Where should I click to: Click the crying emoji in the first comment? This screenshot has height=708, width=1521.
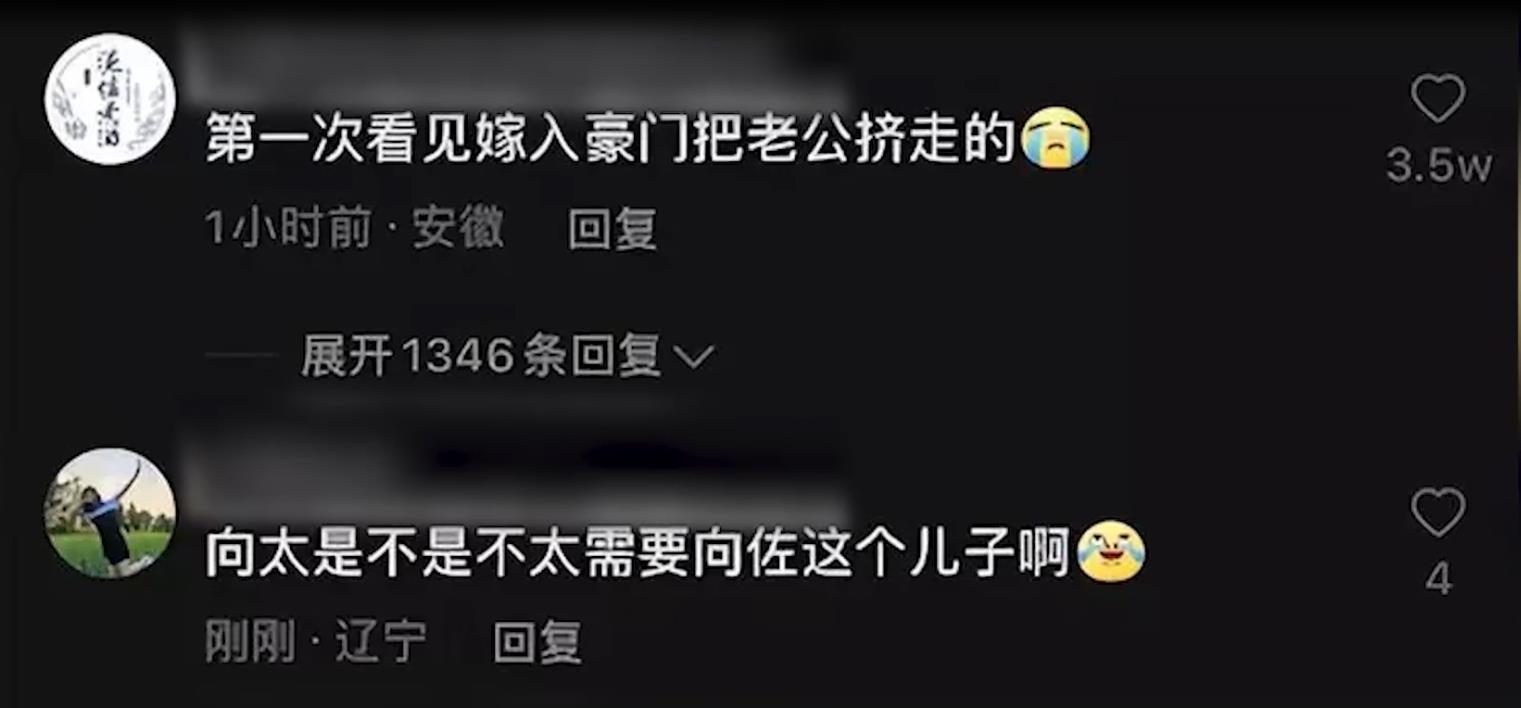point(1055,138)
